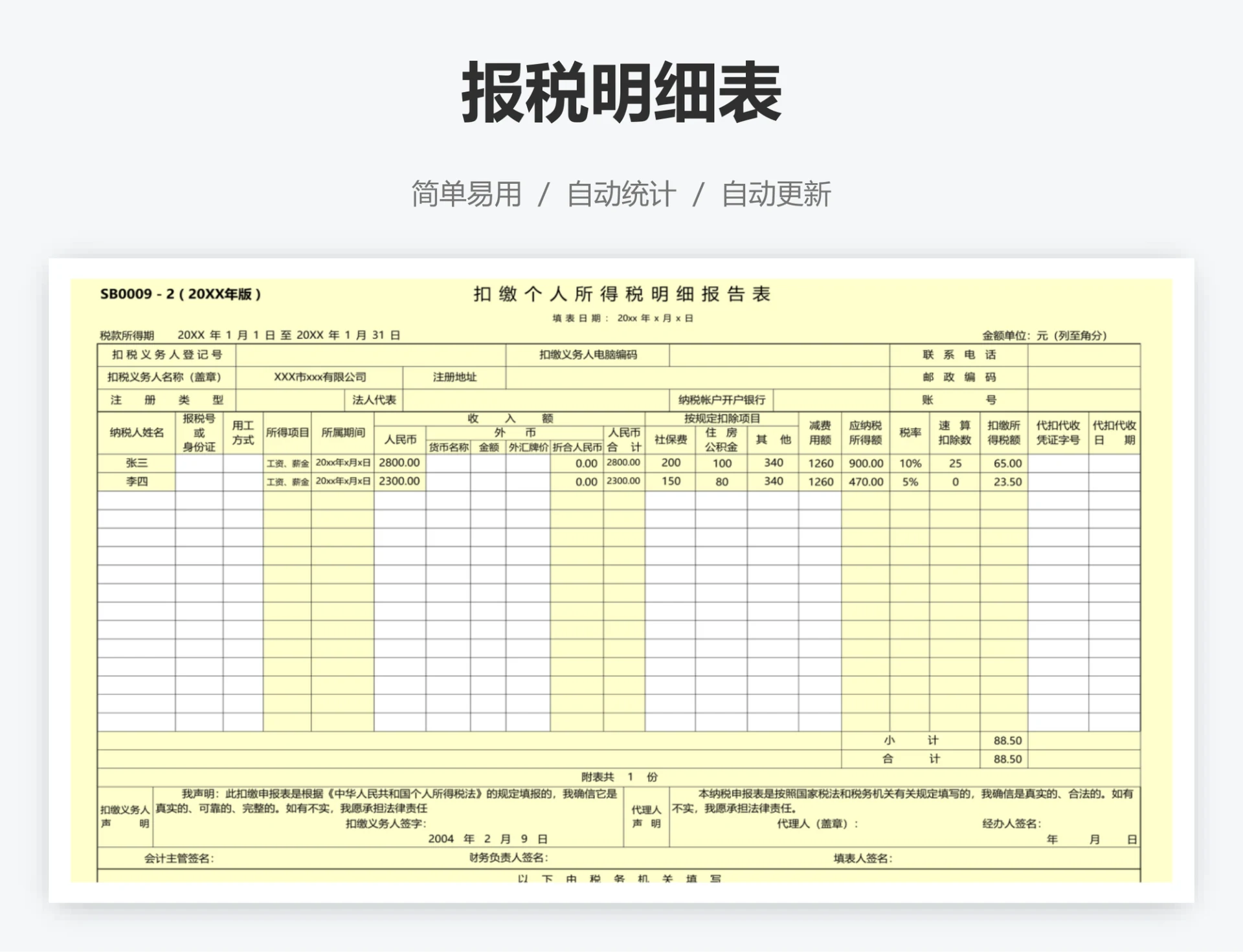Image resolution: width=1243 pixels, height=952 pixels.
Task: Select the 李四 taxpayer name cell
Action: click(135, 482)
